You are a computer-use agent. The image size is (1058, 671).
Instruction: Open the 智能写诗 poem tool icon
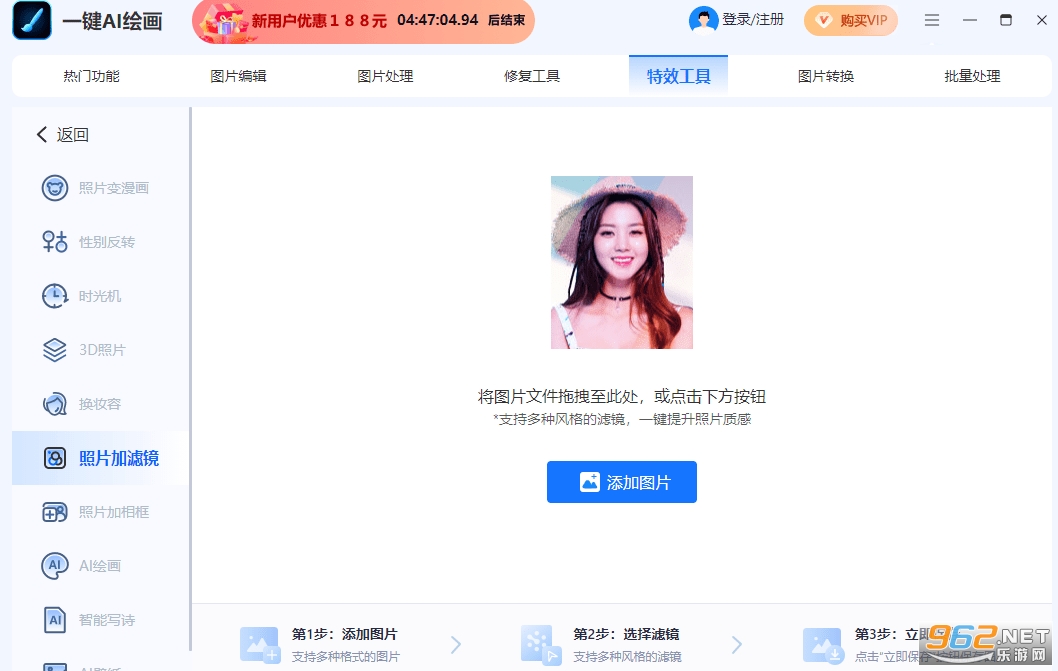[55, 620]
